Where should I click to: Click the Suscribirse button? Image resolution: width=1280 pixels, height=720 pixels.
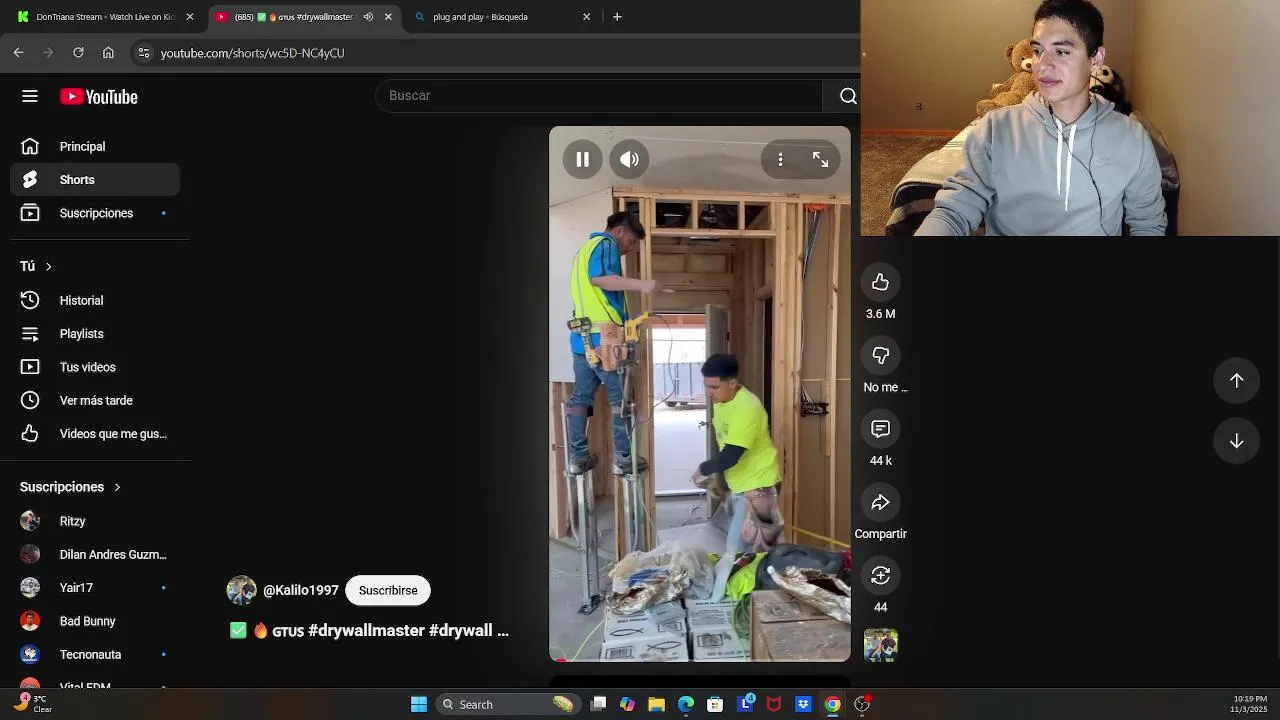(x=388, y=590)
